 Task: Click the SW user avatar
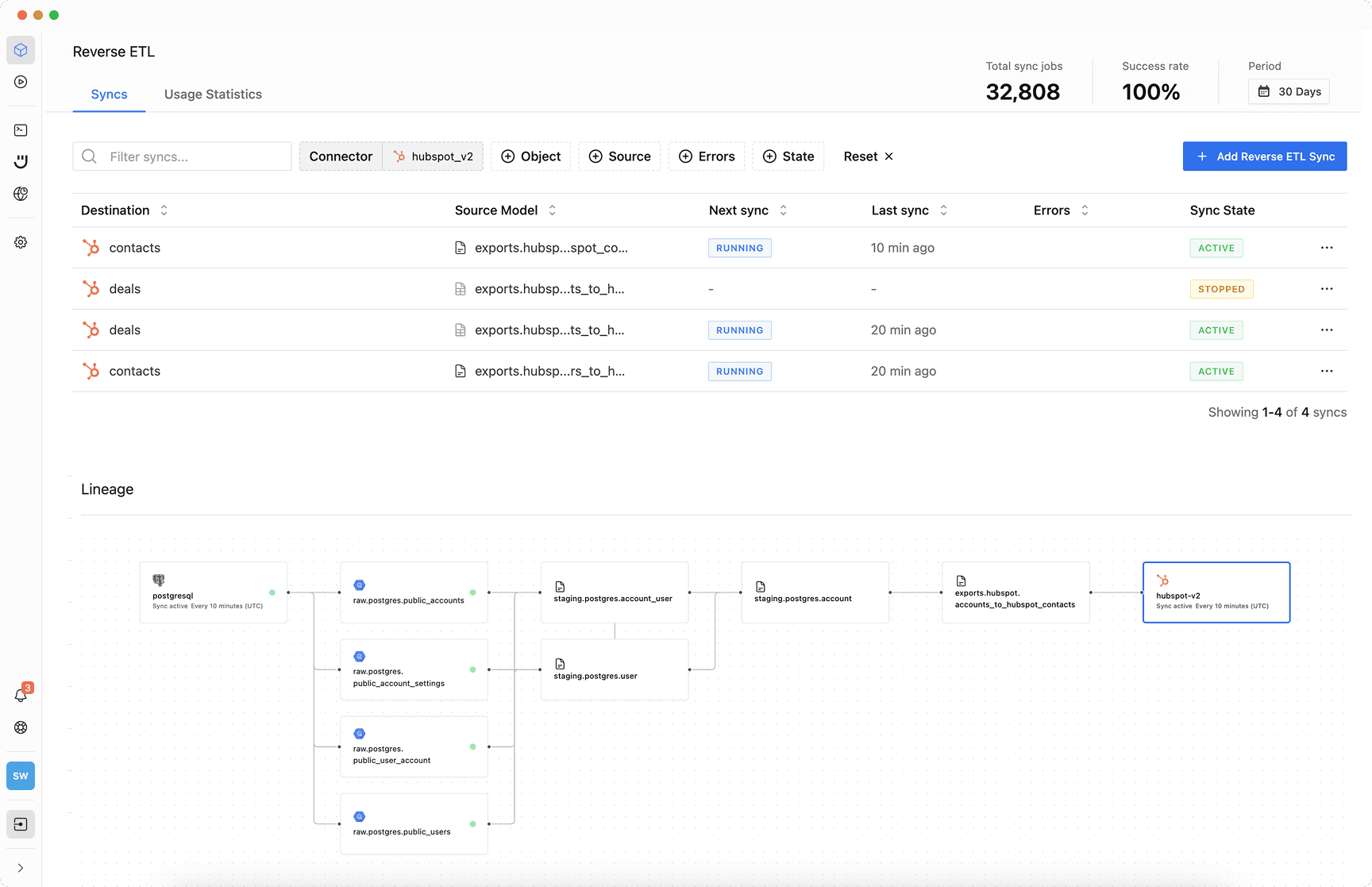pyautogui.click(x=21, y=776)
